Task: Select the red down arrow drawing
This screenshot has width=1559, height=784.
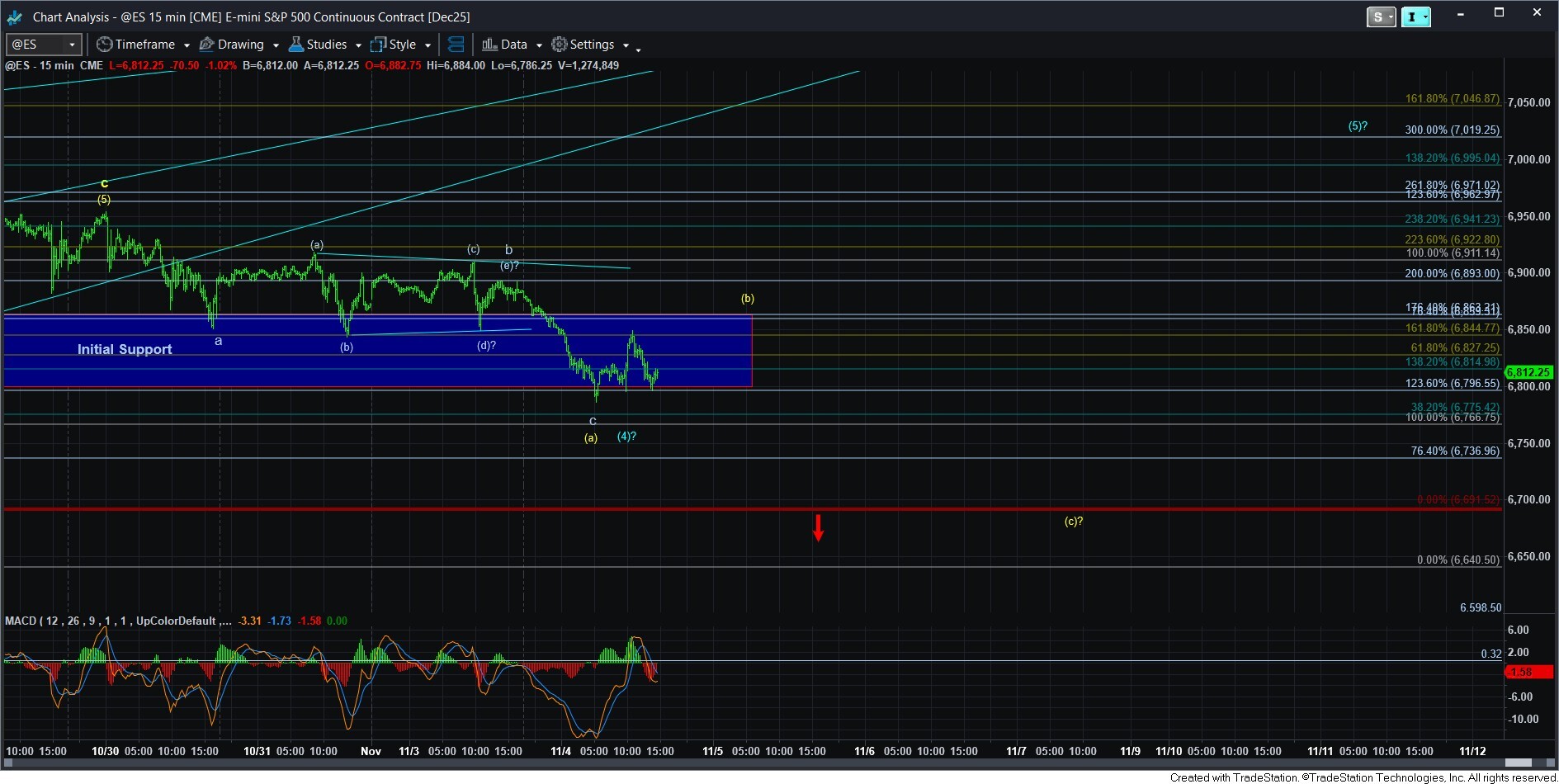Action: point(818,527)
